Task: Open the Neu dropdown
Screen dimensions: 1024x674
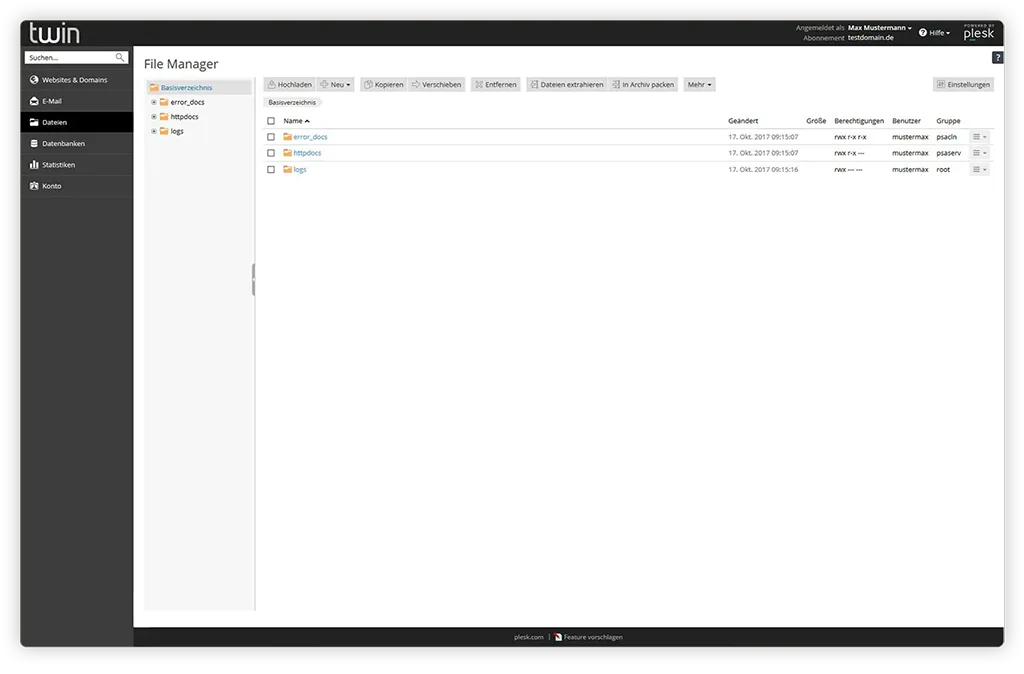Action: [336, 84]
